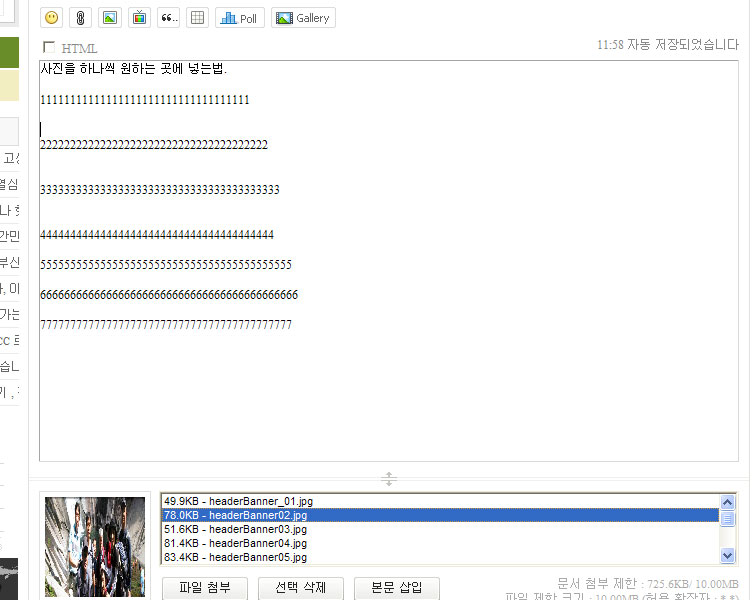Click the 7777 text line
This screenshot has height=600, width=754.
pyautogui.click(x=166, y=325)
